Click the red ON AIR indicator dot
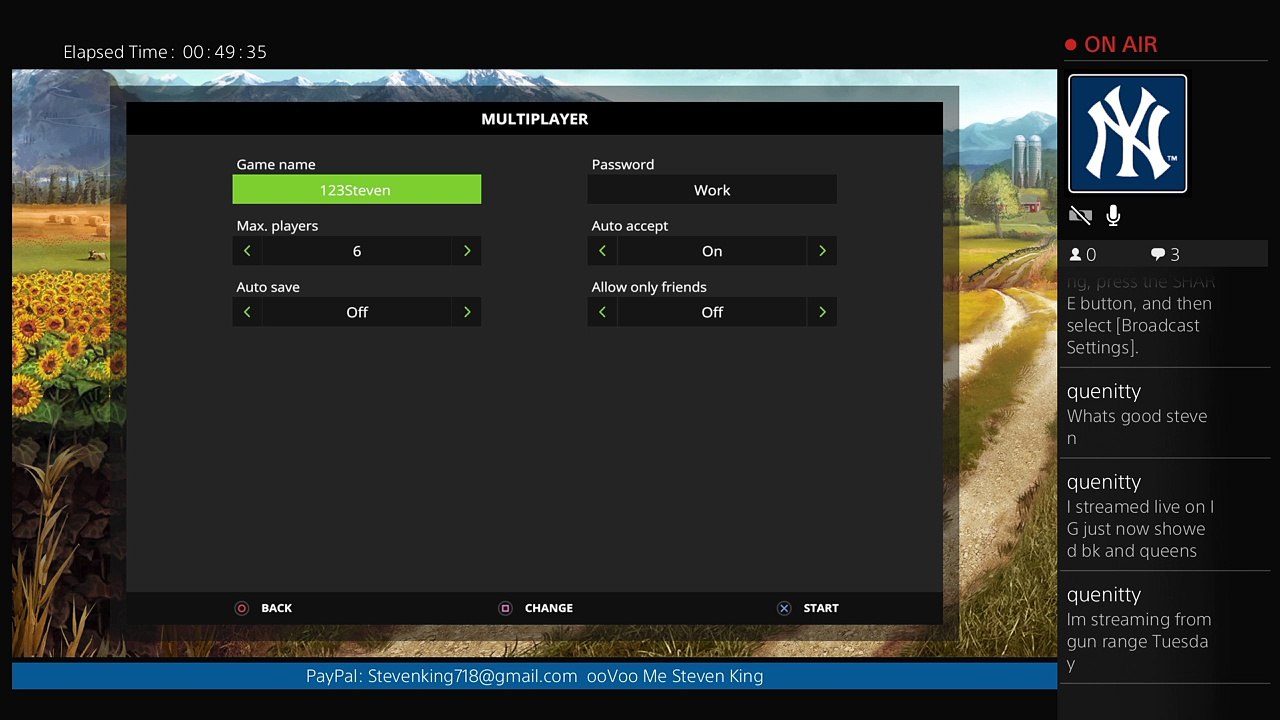 (1071, 45)
